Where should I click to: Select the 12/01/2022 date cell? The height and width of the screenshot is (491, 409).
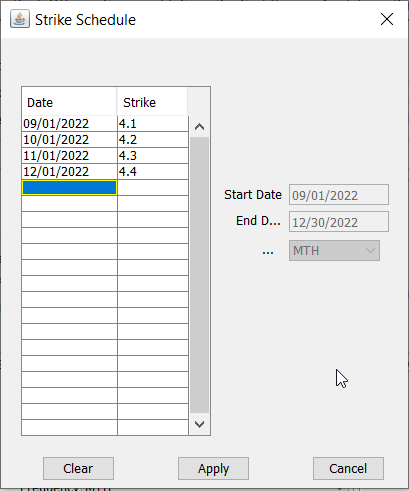[x=69, y=172]
